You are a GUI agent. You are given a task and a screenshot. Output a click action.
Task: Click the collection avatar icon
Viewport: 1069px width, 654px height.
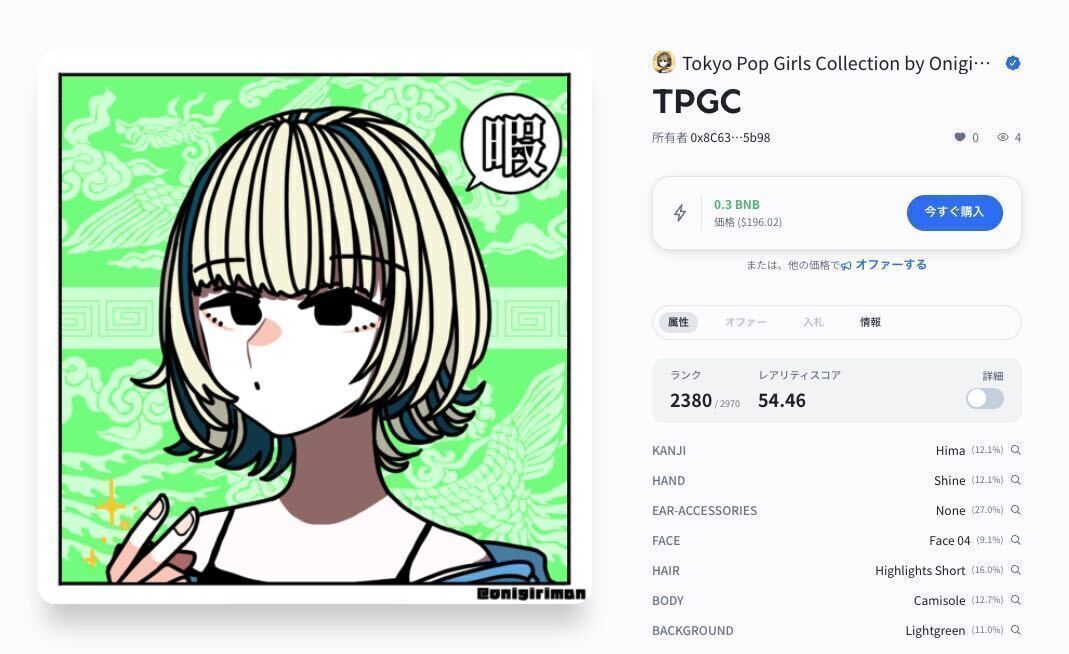663,62
